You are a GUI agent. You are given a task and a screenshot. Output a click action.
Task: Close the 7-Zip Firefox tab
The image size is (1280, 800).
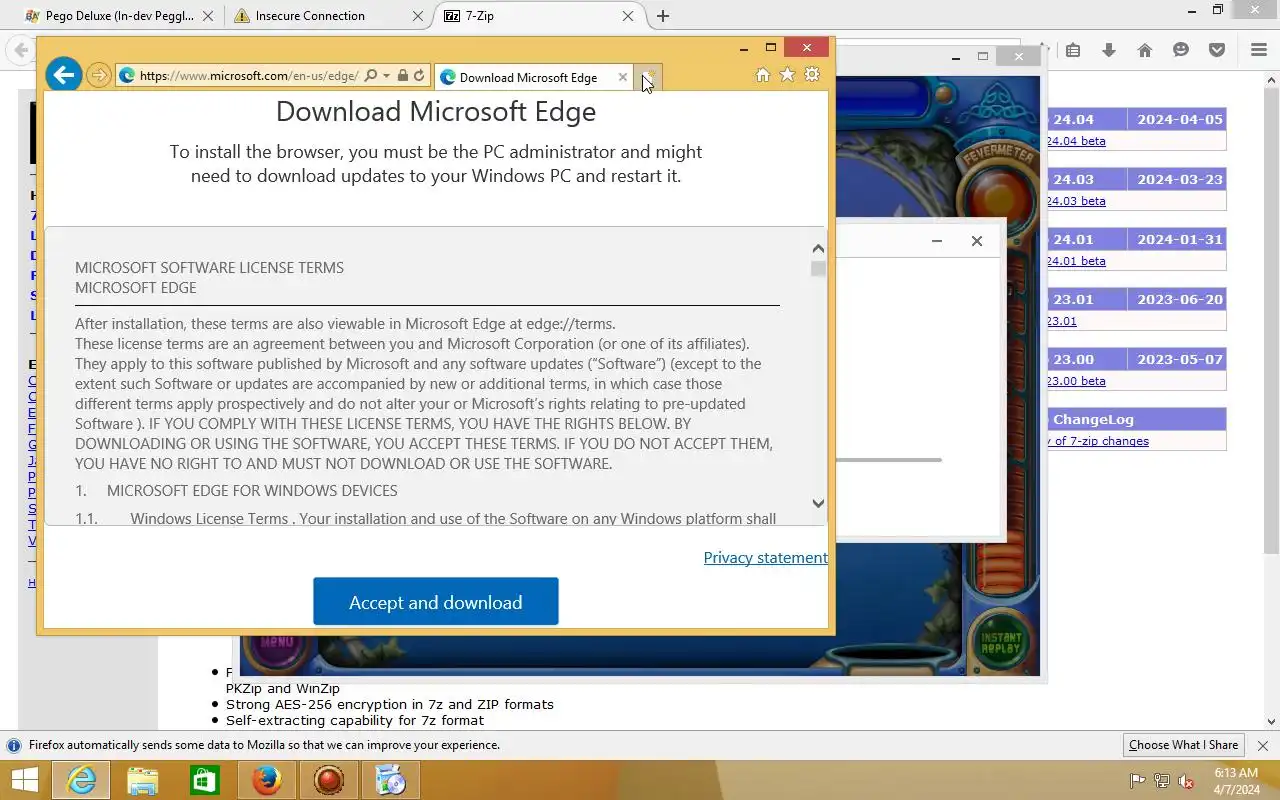tap(628, 16)
